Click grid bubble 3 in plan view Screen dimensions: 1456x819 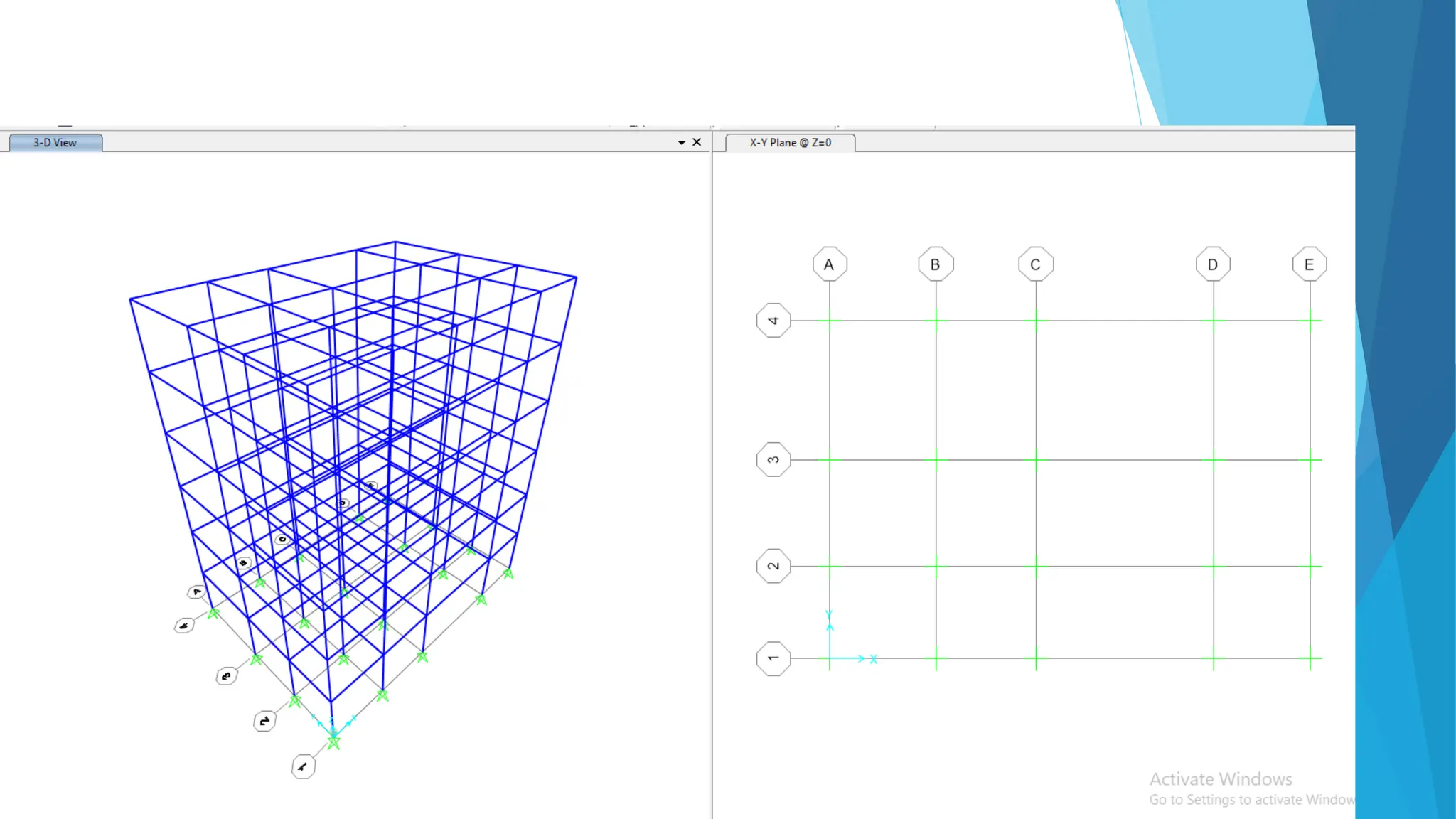click(773, 460)
